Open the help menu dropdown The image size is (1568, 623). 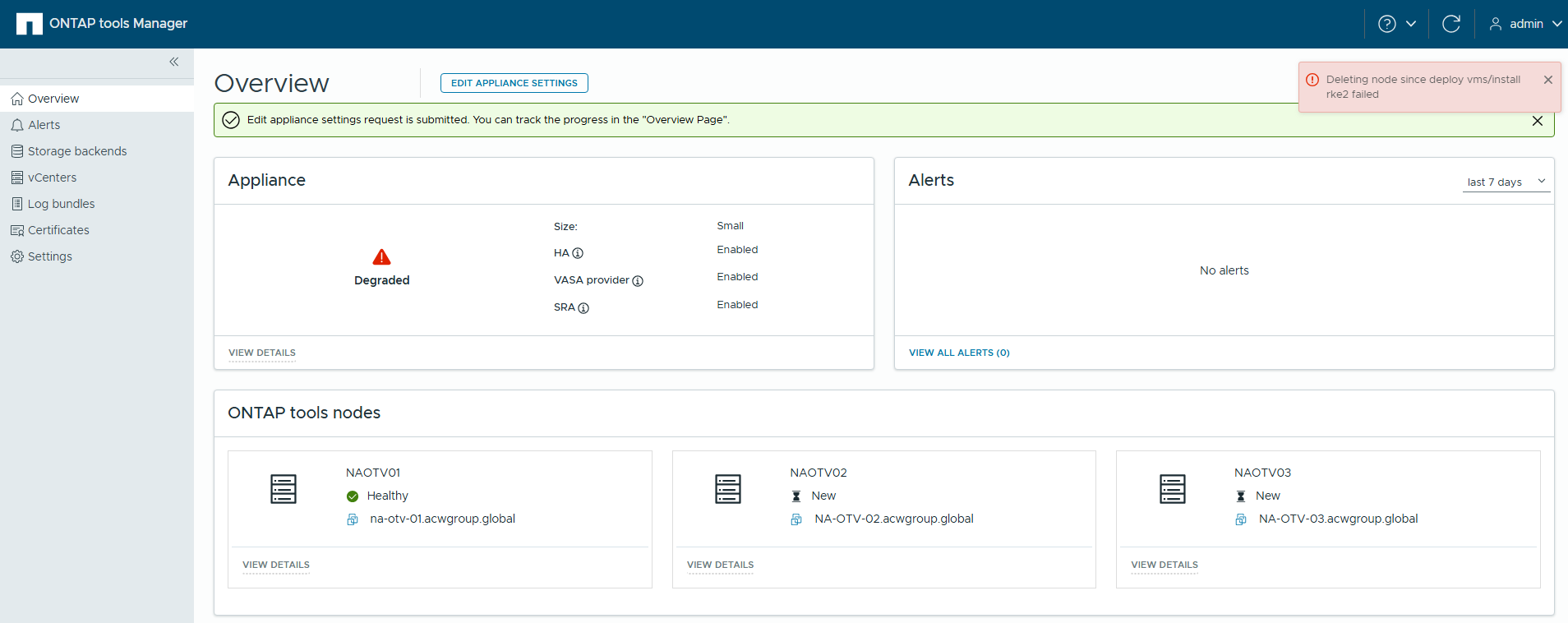coord(1396,24)
